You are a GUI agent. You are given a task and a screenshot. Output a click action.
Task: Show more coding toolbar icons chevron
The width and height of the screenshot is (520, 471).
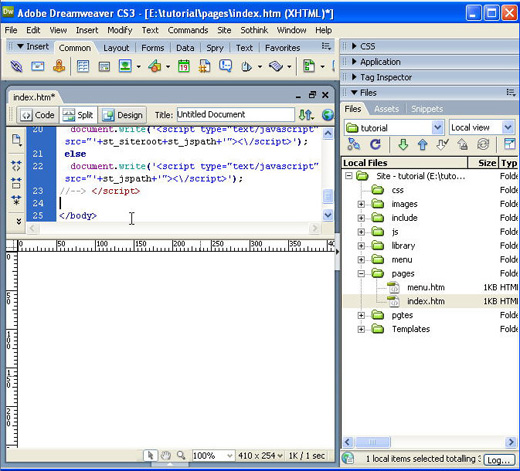click(19, 221)
